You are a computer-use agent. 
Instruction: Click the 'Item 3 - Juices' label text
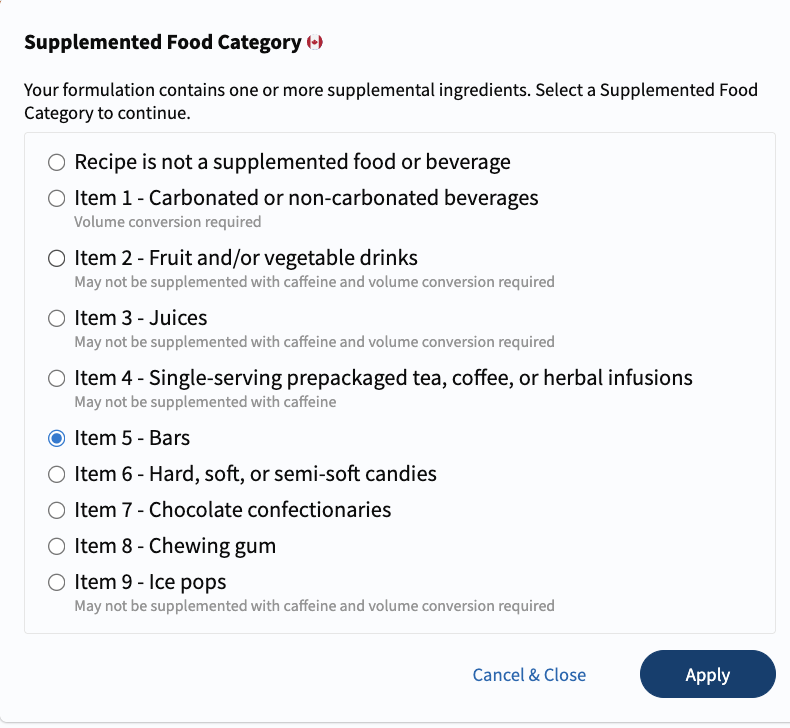click(141, 318)
